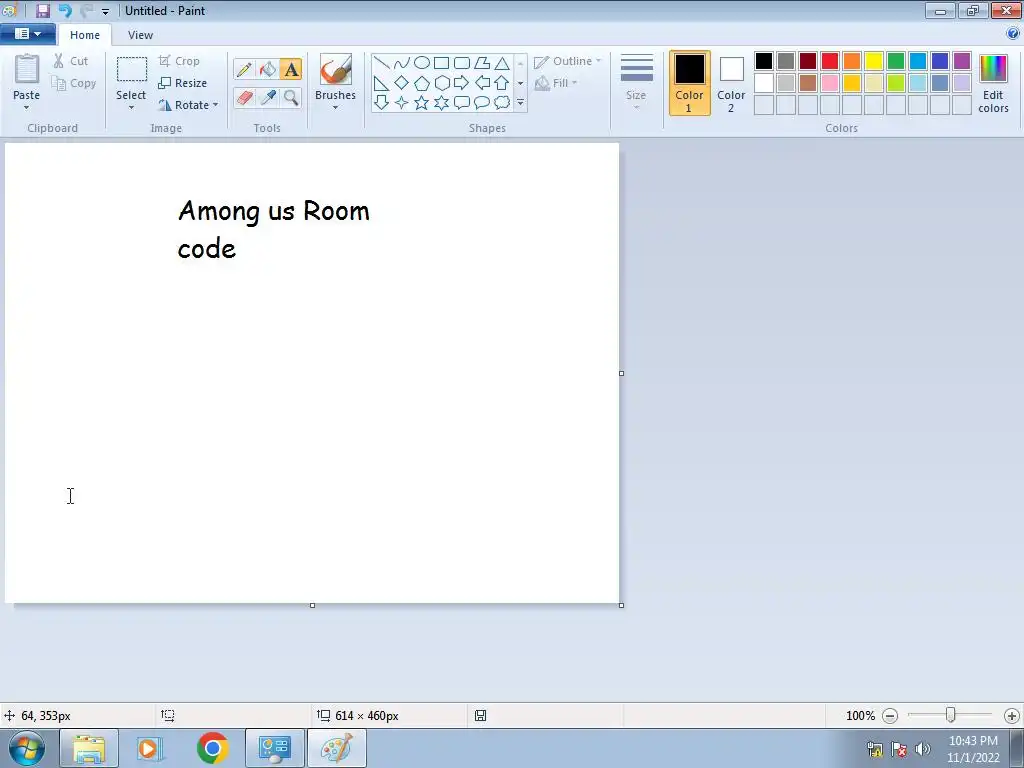This screenshot has width=1024, height=768.
Task: Pick the orange color swatch
Action: coord(852,61)
